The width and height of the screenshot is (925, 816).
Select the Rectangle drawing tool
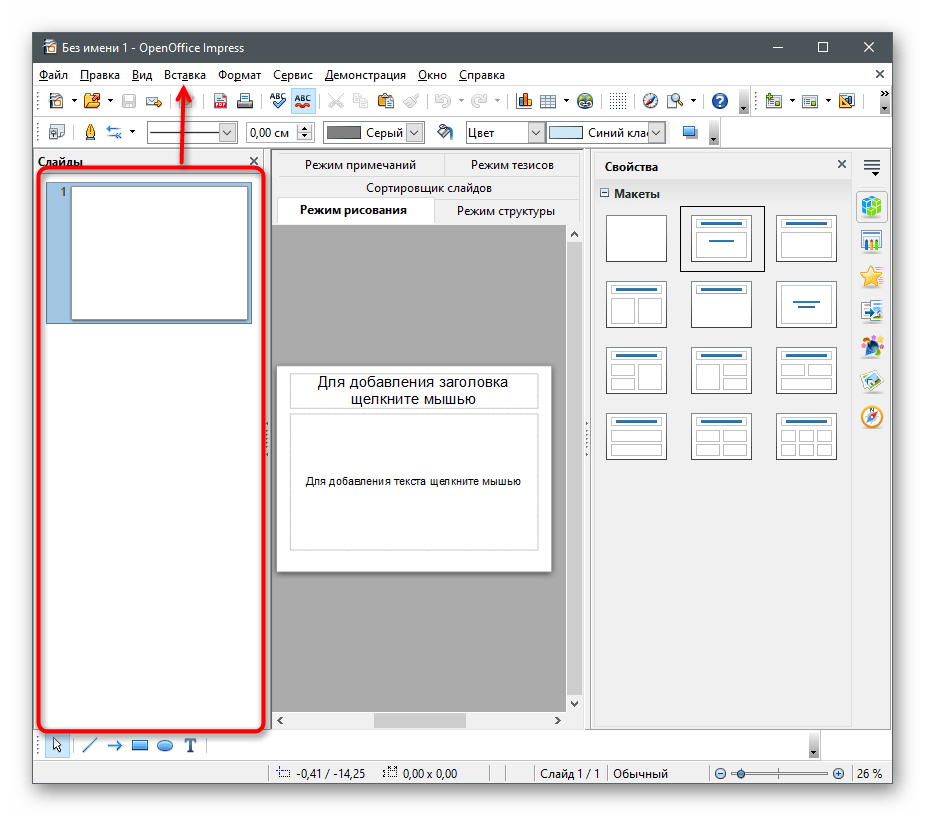pos(140,746)
